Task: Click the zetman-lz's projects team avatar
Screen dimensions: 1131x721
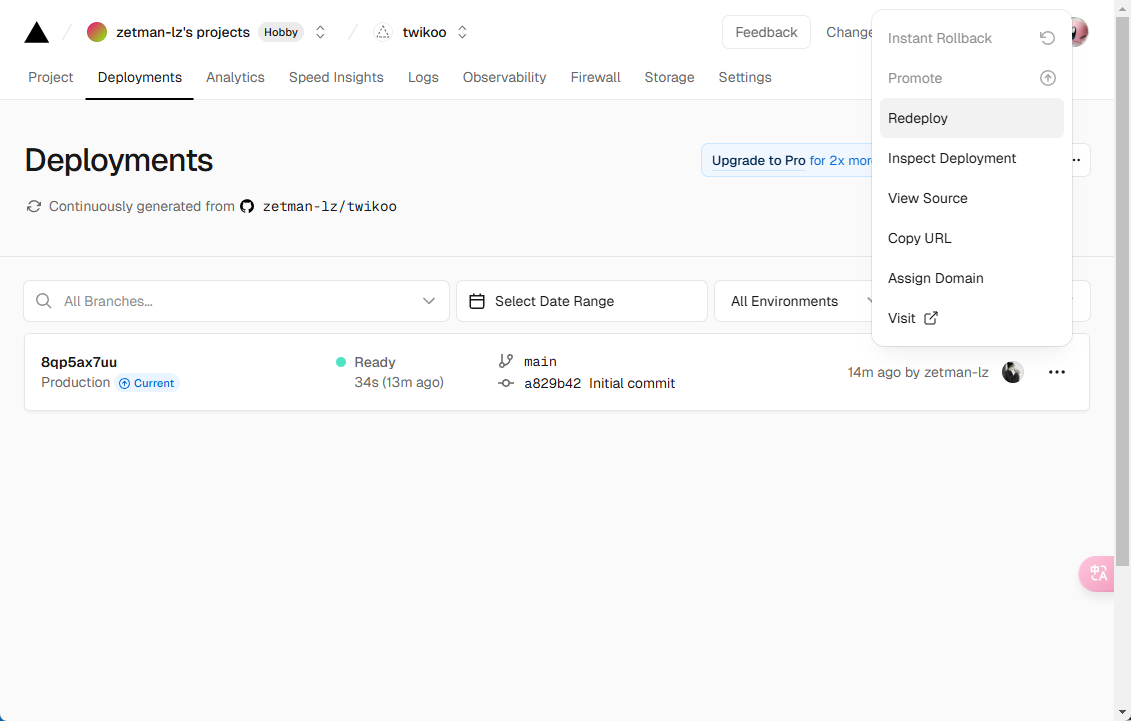Action: tap(97, 32)
